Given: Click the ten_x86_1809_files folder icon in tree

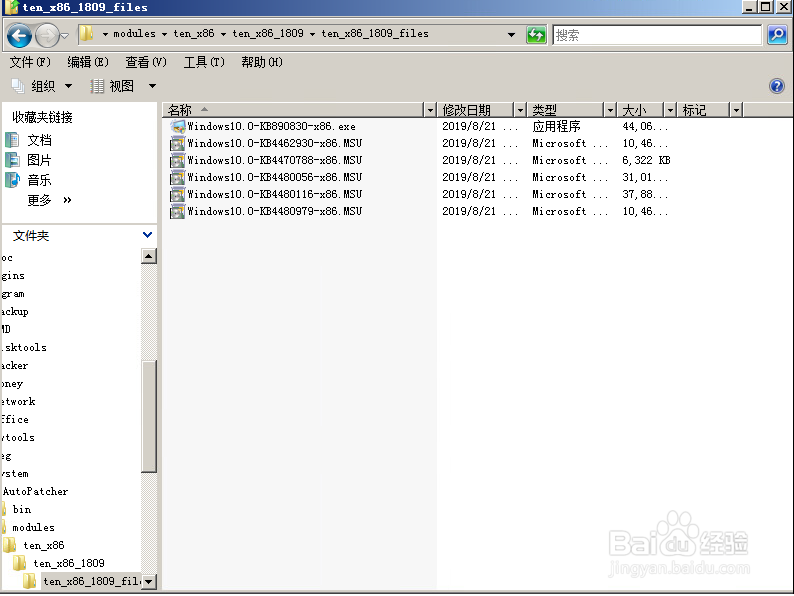Looking at the screenshot, I should point(30,581).
